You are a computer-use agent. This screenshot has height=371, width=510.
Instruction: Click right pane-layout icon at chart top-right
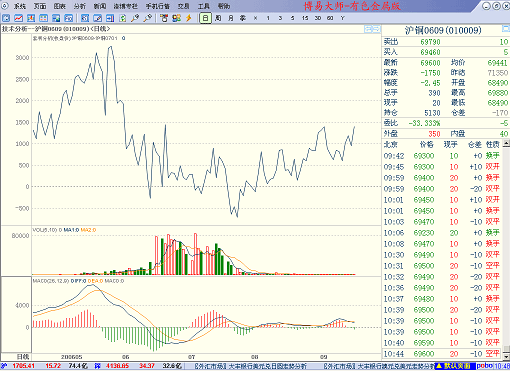click(x=376, y=29)
